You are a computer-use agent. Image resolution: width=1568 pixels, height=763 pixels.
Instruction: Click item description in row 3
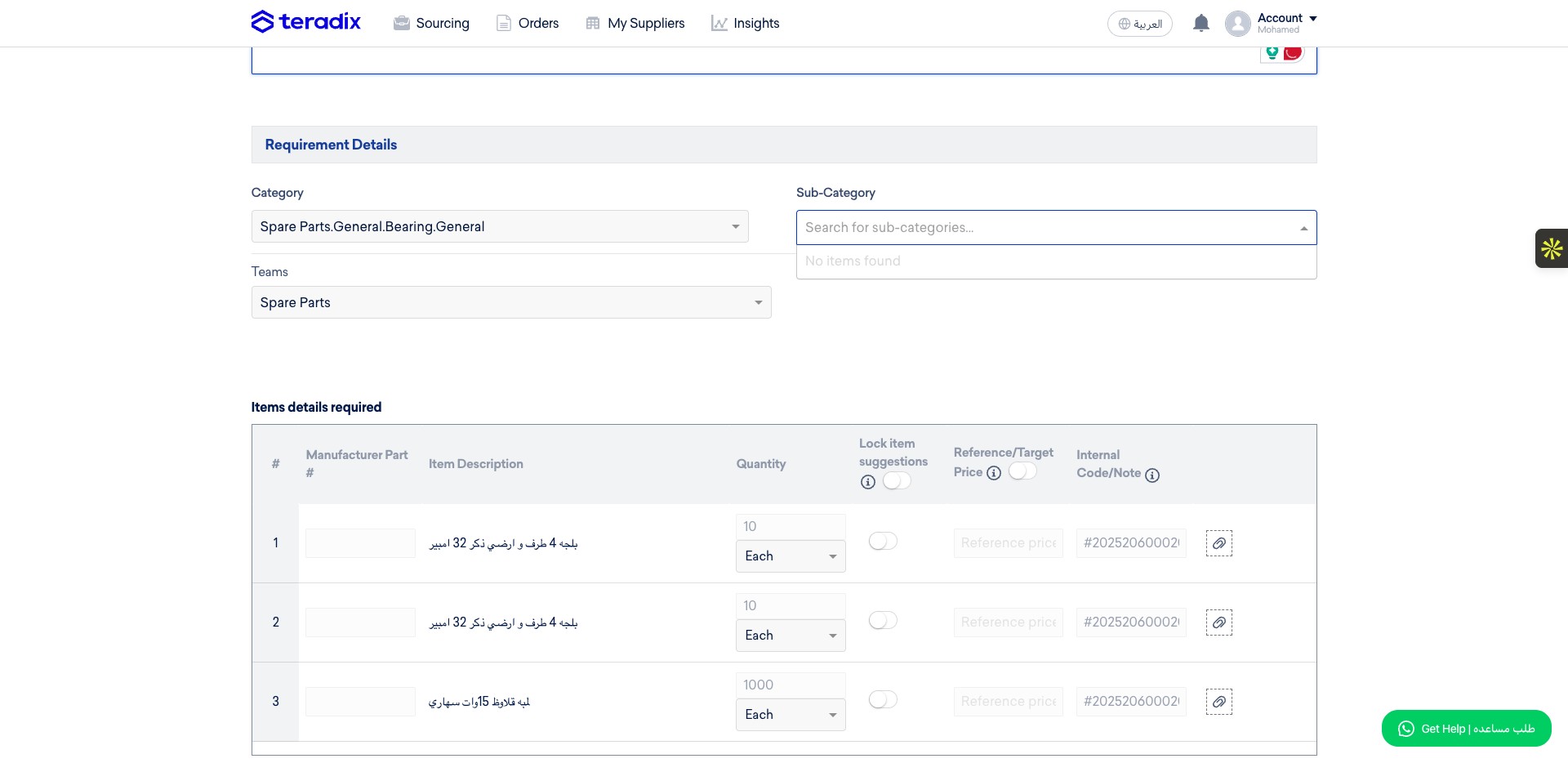(479, 702)
